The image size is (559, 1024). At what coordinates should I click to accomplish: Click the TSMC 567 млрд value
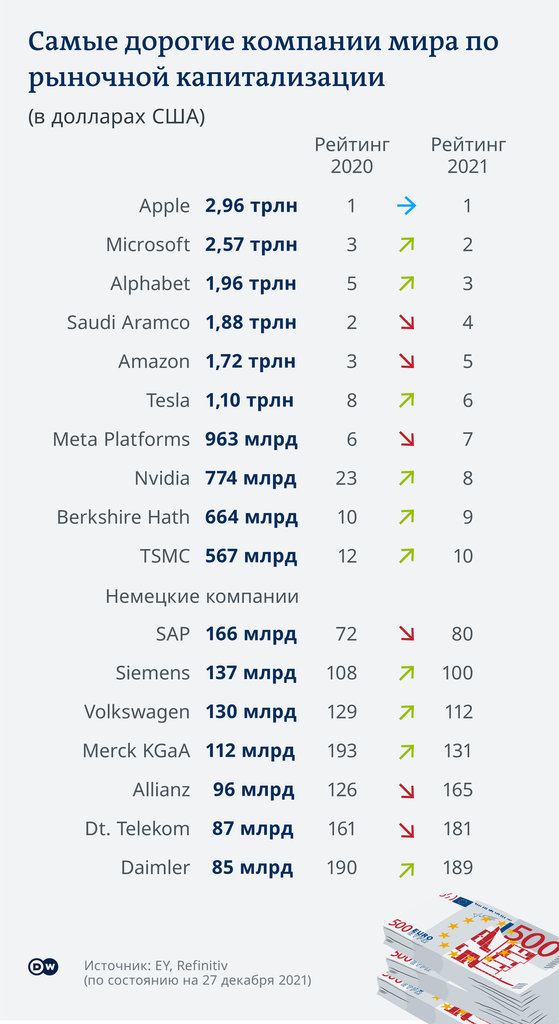[251, 556]
